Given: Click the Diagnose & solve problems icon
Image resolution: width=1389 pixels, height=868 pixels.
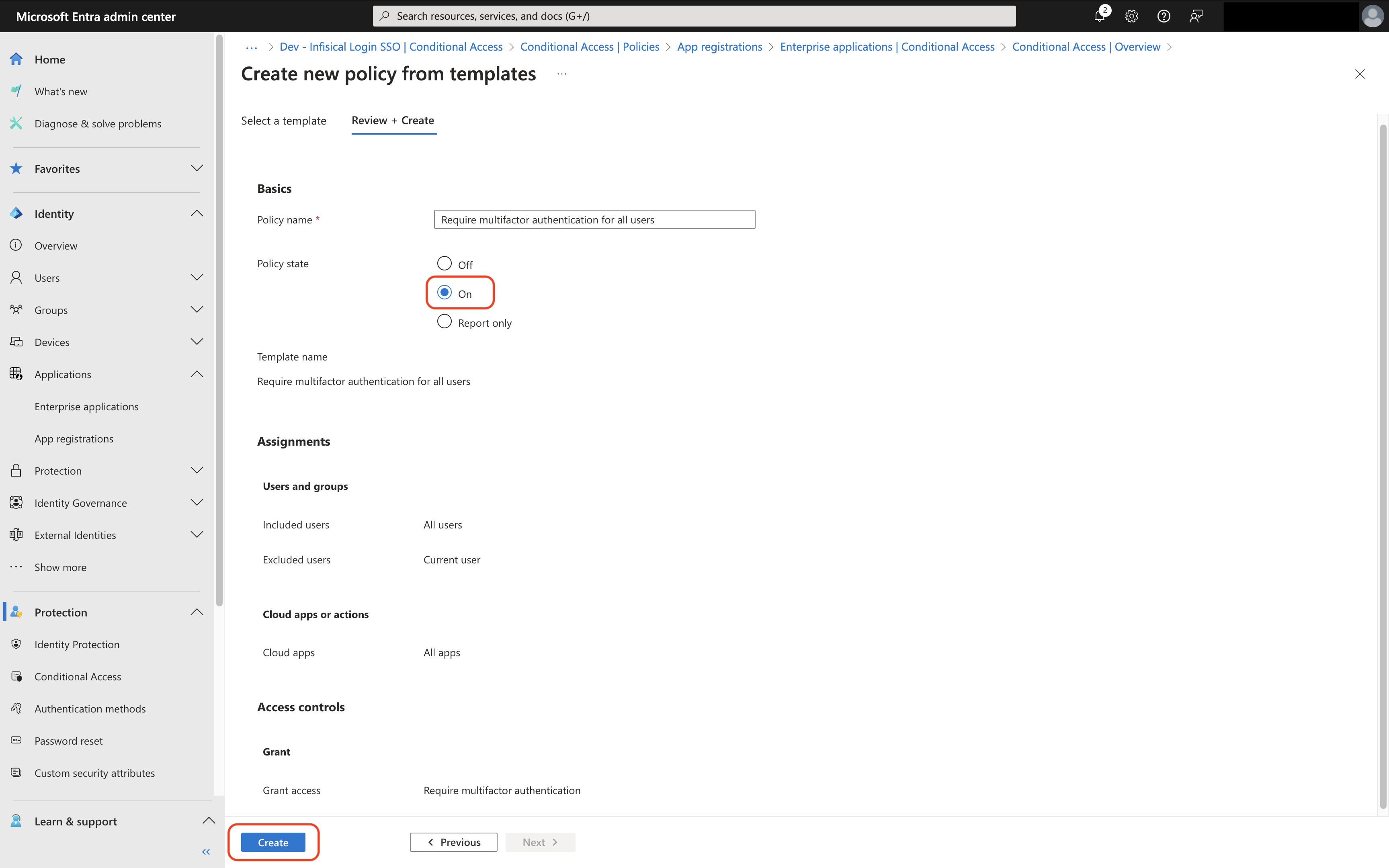Looking at the screenshot, I should (16, 123).
